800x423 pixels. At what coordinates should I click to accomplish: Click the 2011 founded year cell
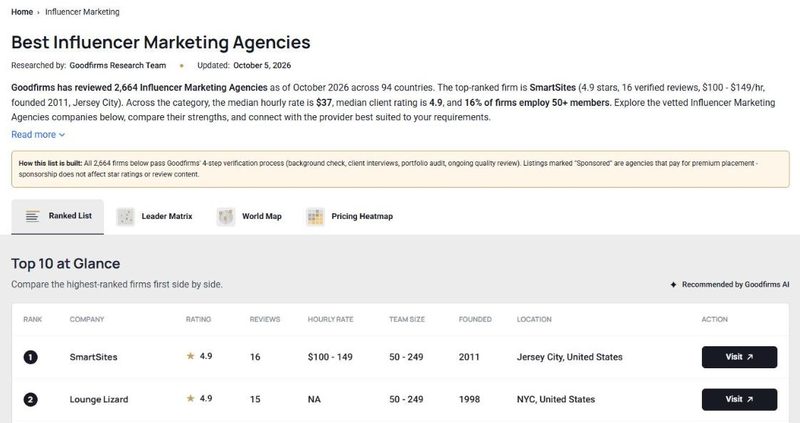pos(469,357)
